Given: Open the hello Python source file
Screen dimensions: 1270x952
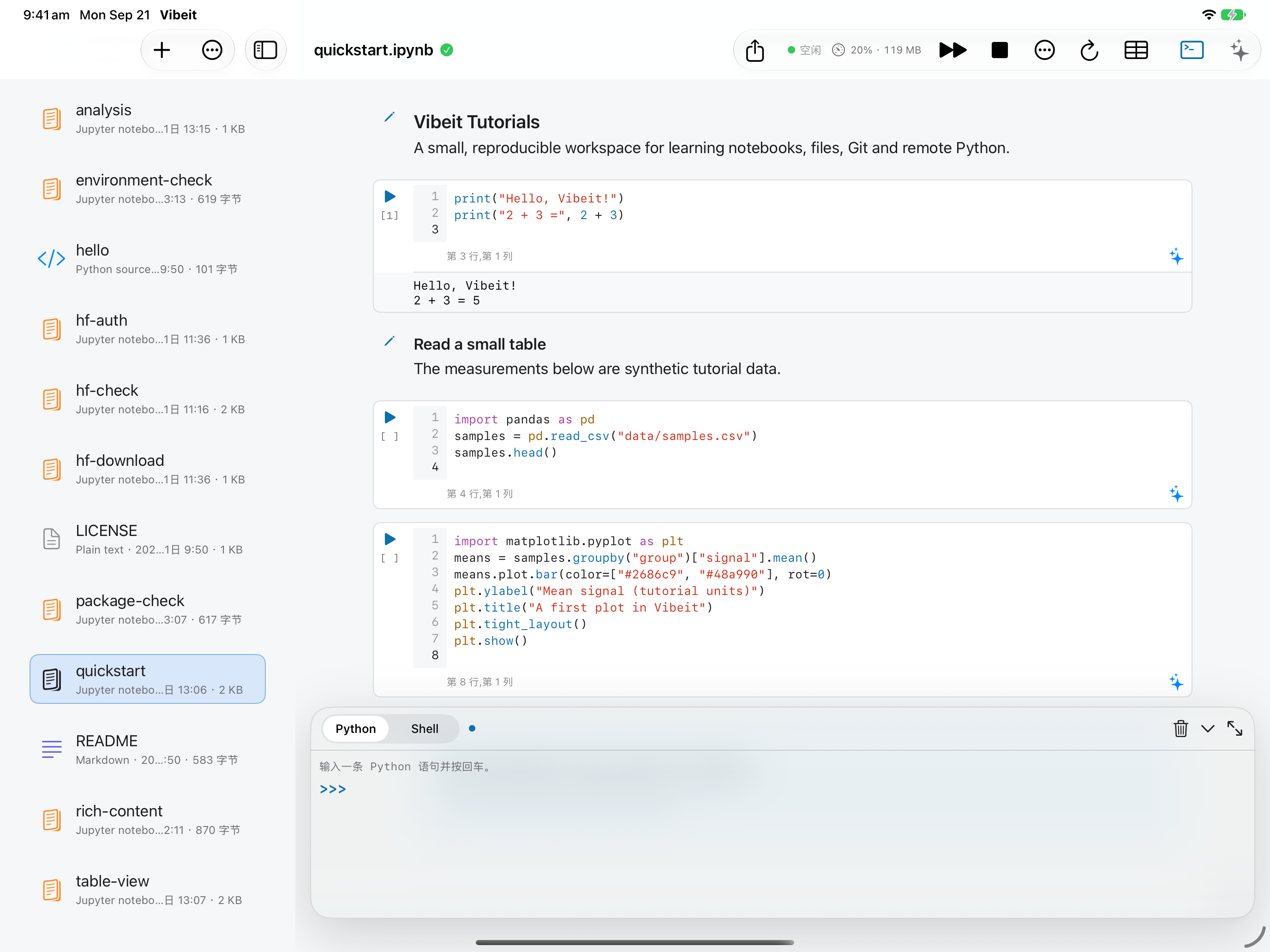Looking at the screenshot, I should [x=148, y=258].
